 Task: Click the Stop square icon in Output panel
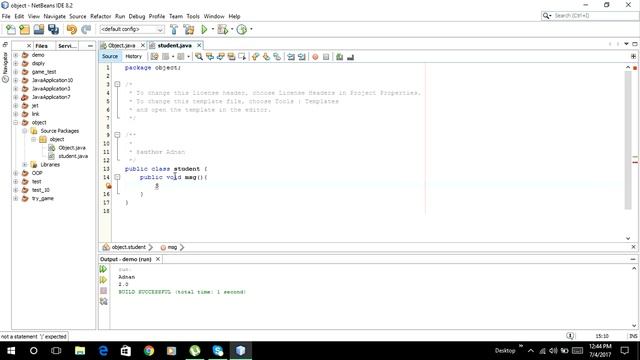(103, 291)
